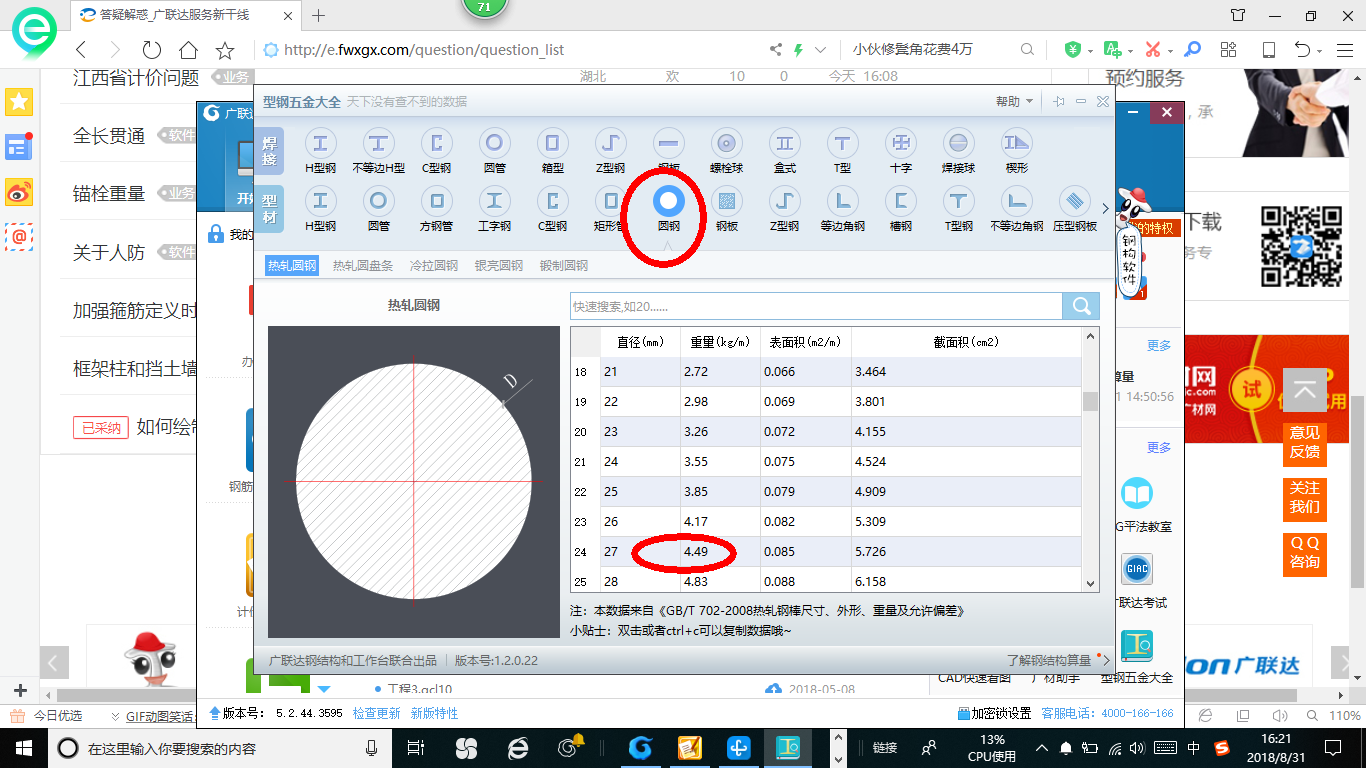Select 圆管 in the 型材 row
The height and width of the screenshot is (768, 1366).
coord(378,209)
